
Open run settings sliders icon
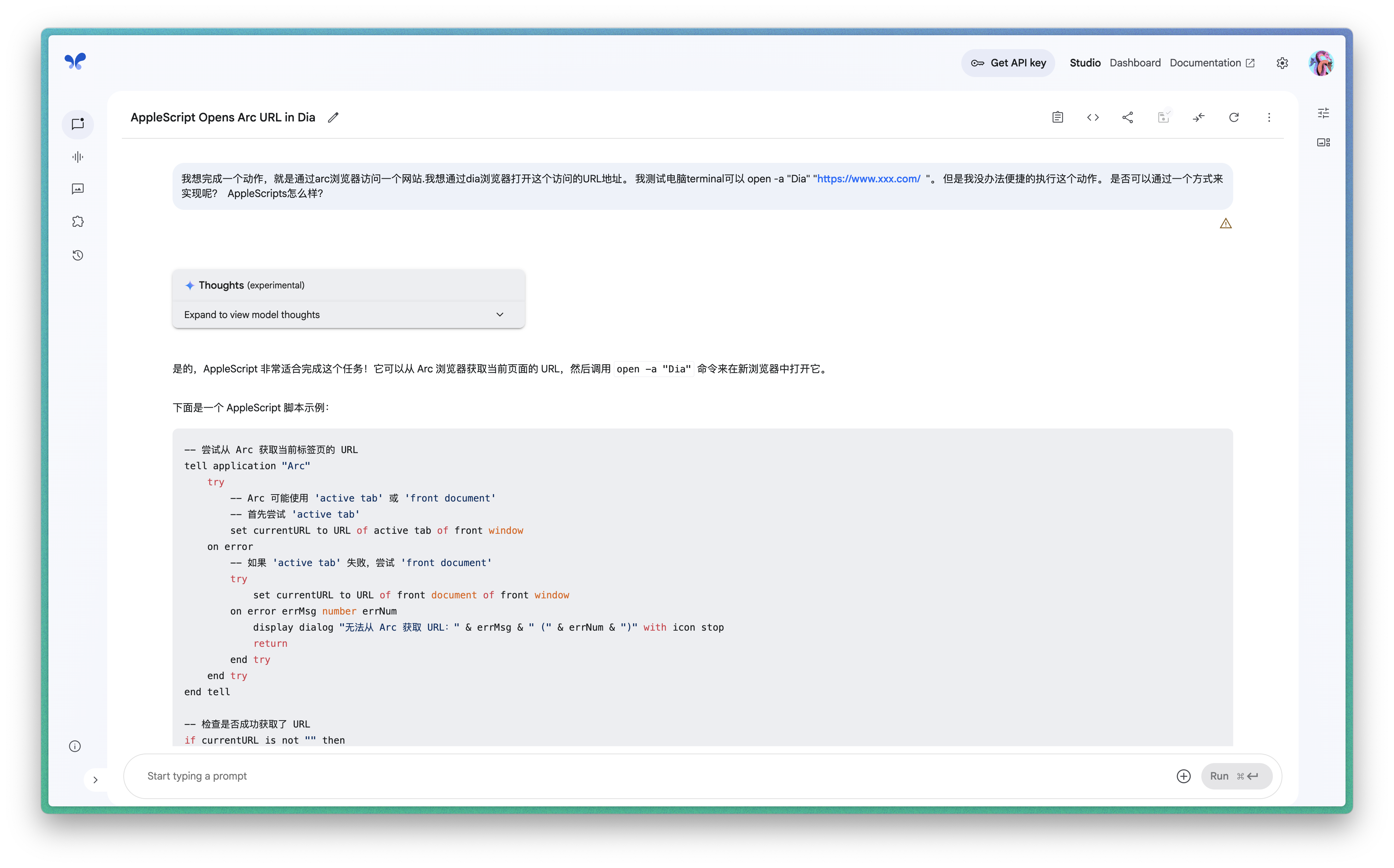point(1324,113)
